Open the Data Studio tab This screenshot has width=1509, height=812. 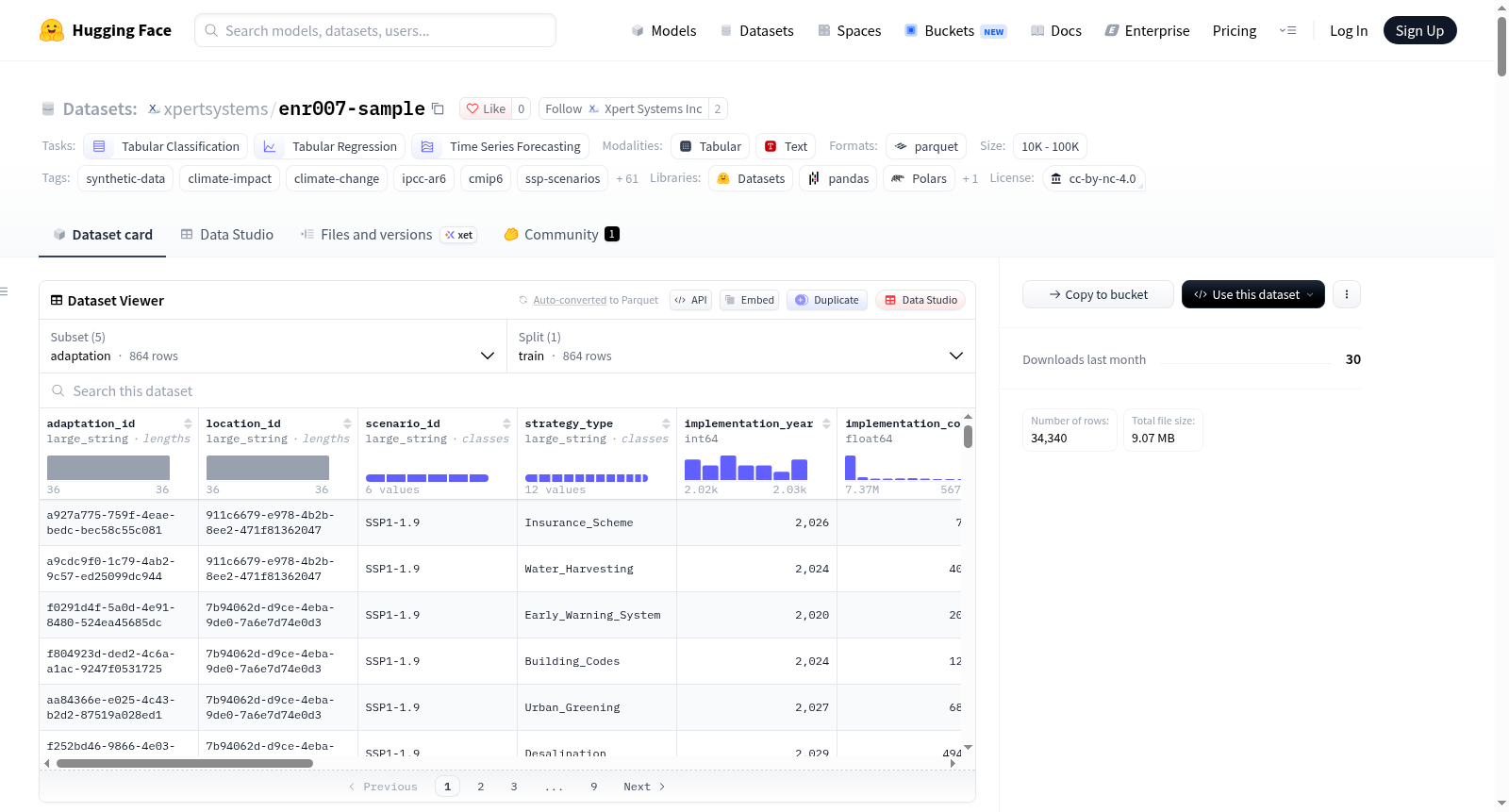tap(227, 235)
